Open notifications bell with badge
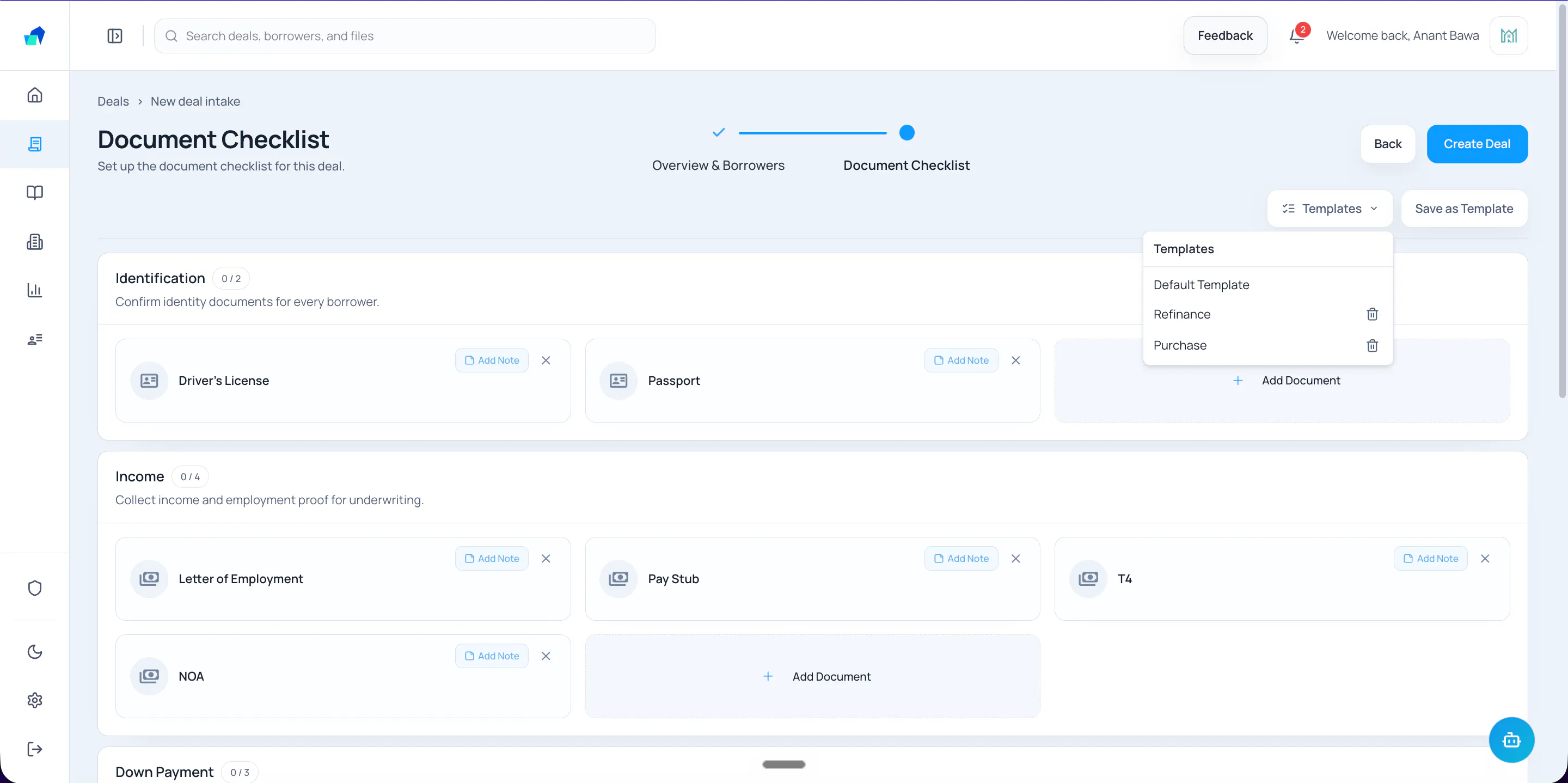Image resolution: width=1568 pixels, height=783 pixels. click(1297, 35)
